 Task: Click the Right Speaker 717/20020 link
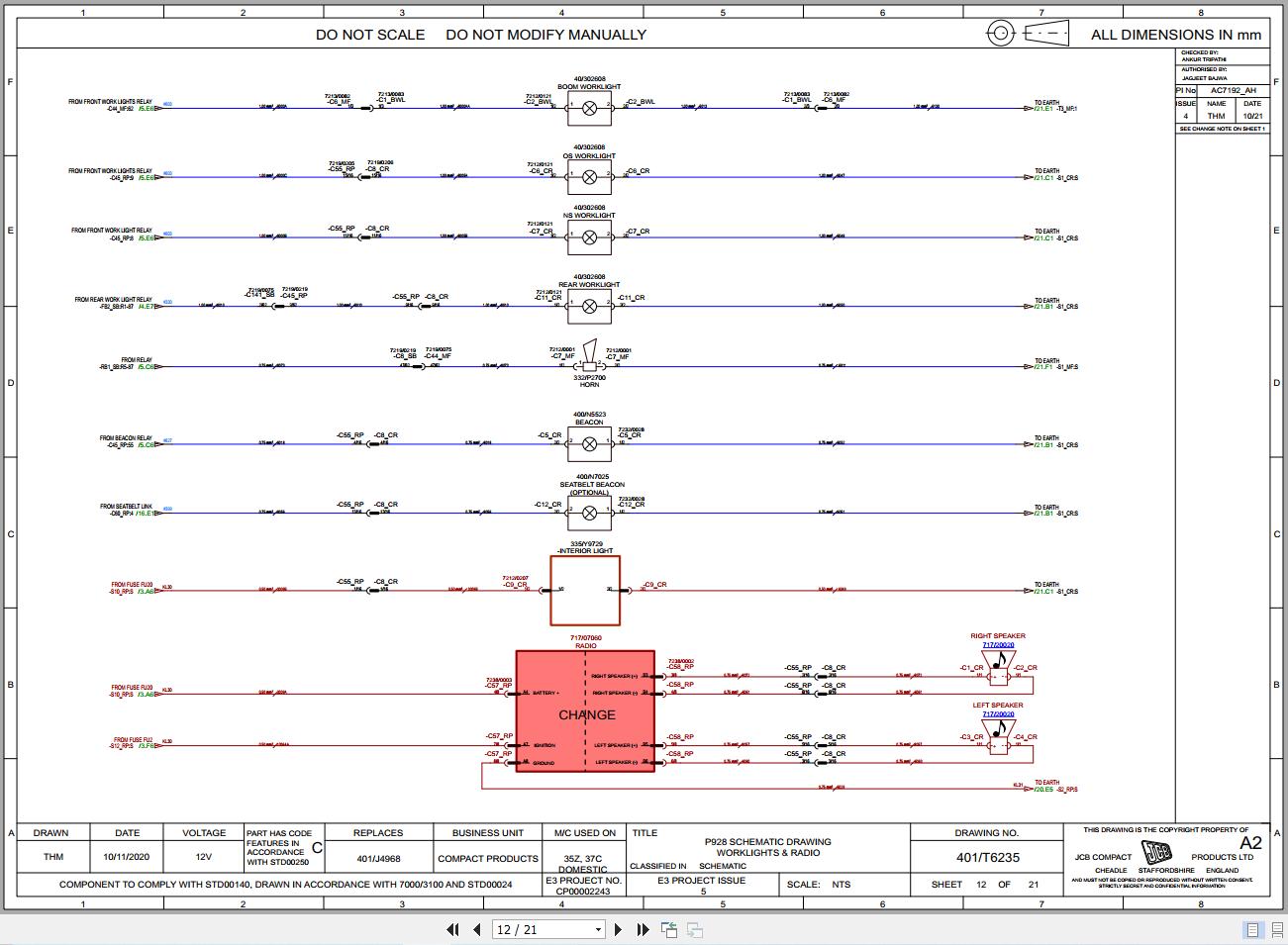coord(996,643)
